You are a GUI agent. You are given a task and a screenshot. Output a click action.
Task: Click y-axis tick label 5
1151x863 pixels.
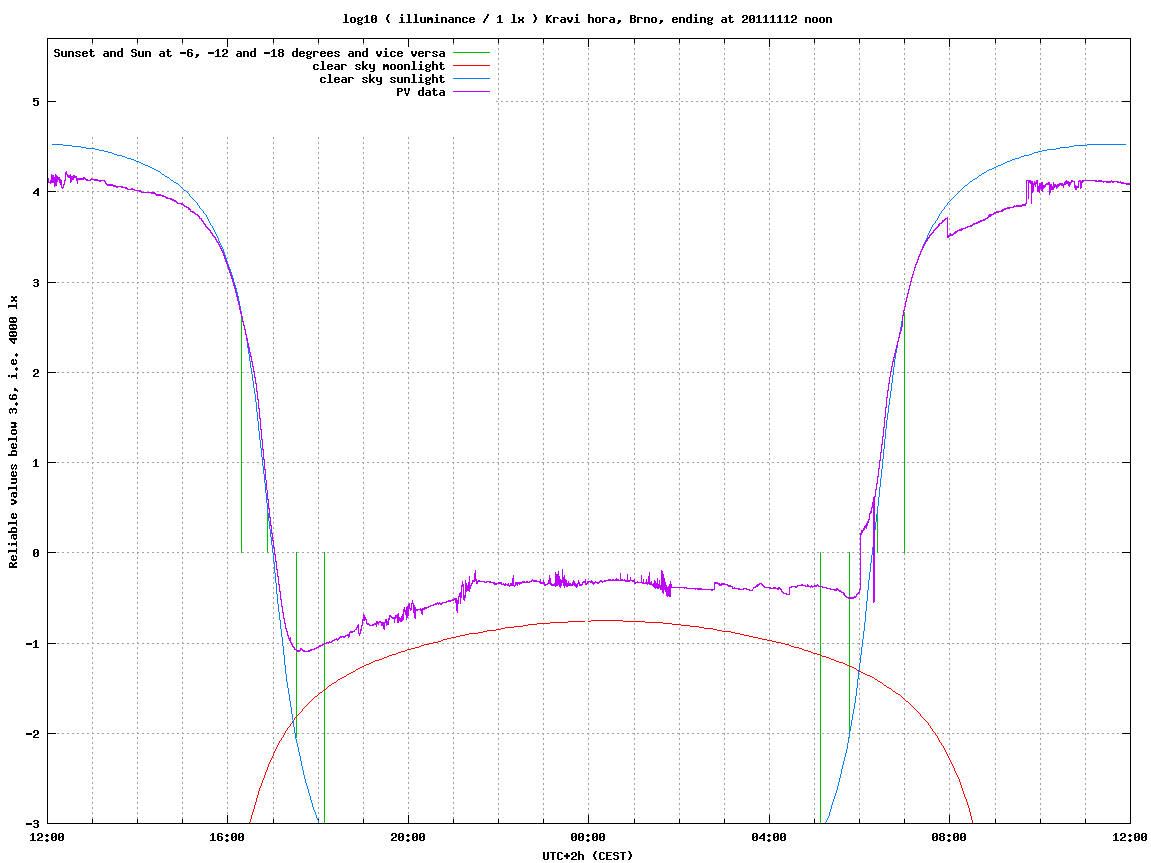pyautogui.click(x=35, y=102)
